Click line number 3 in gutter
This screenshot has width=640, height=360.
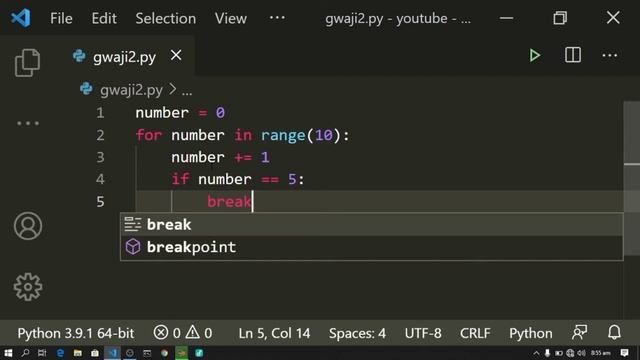tap(100, 157)
